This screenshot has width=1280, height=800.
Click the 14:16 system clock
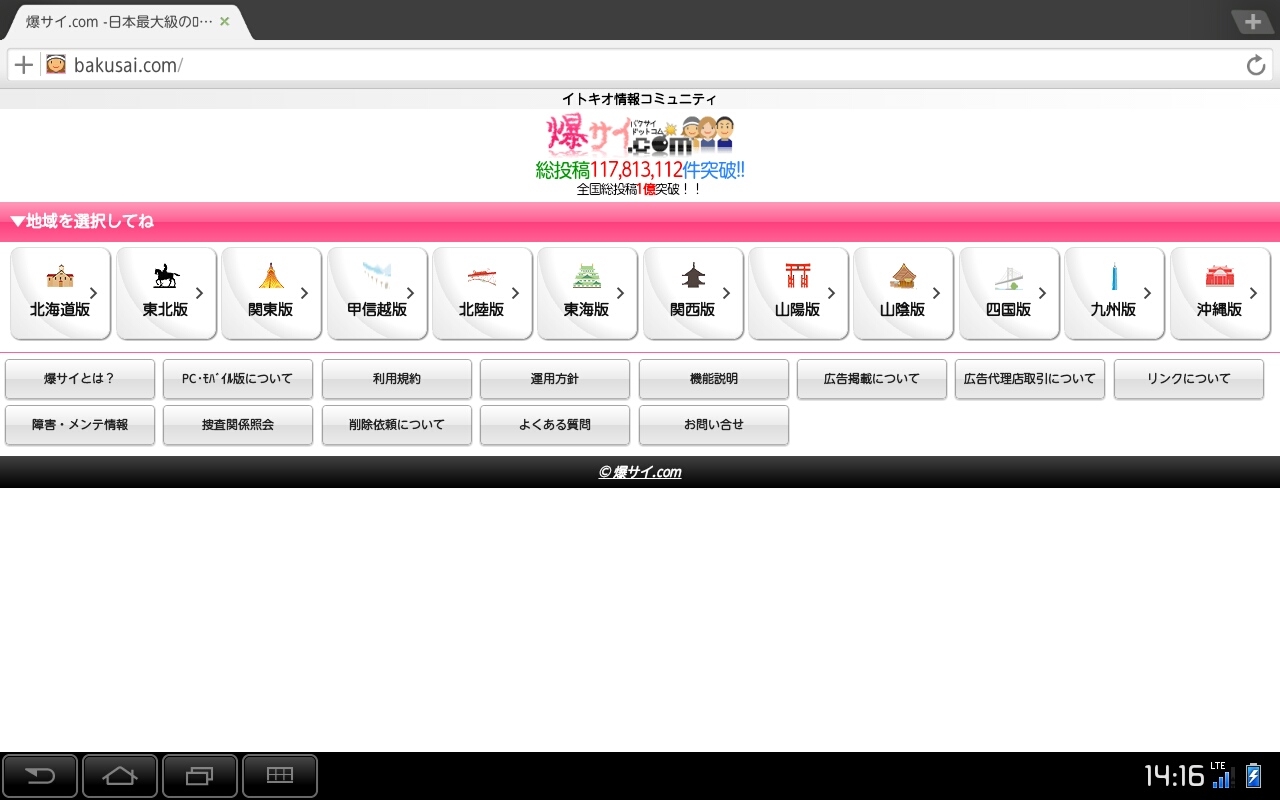1174,776
